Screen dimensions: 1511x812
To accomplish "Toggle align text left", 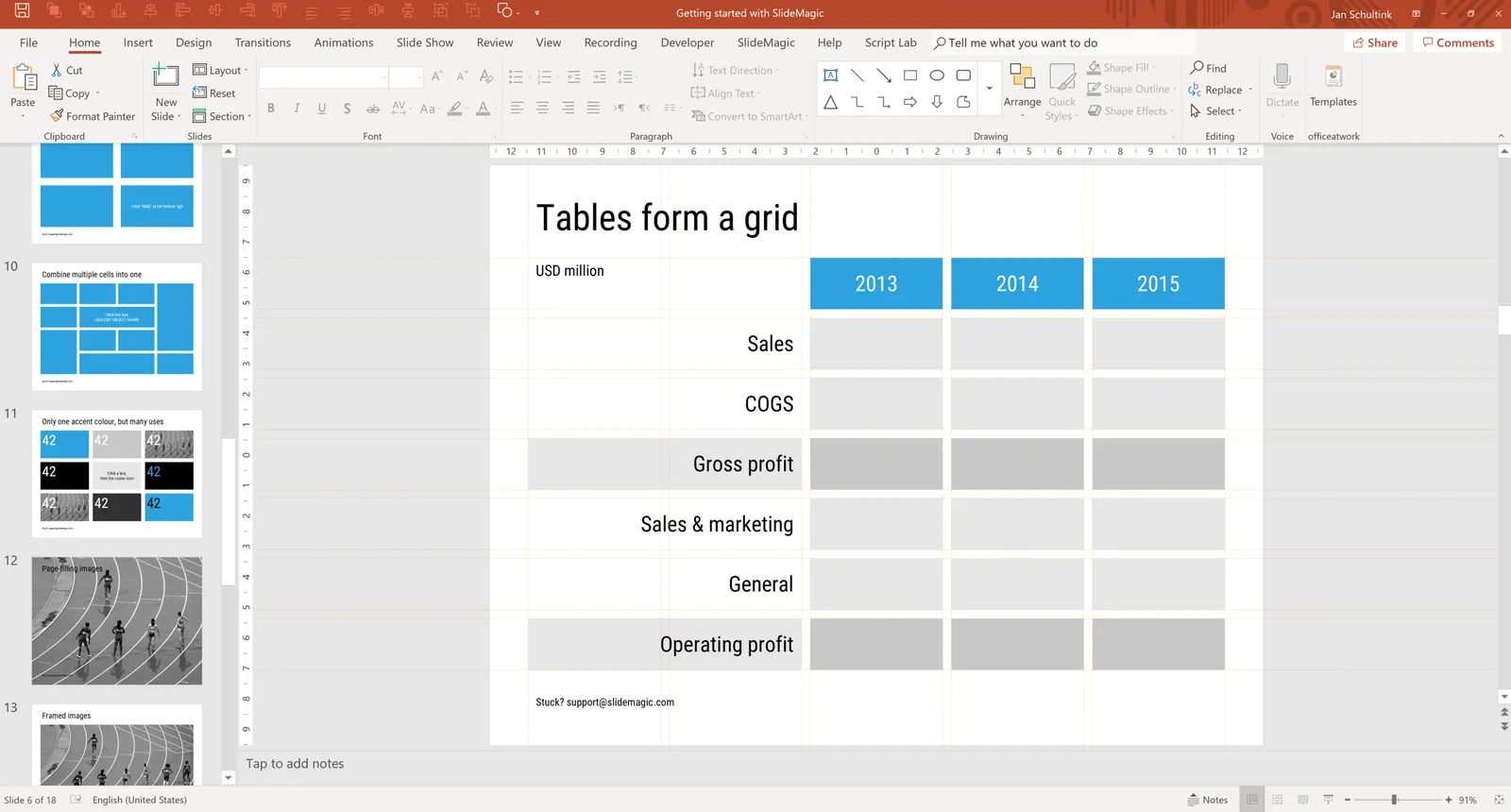I will click(x=517, y=108).
